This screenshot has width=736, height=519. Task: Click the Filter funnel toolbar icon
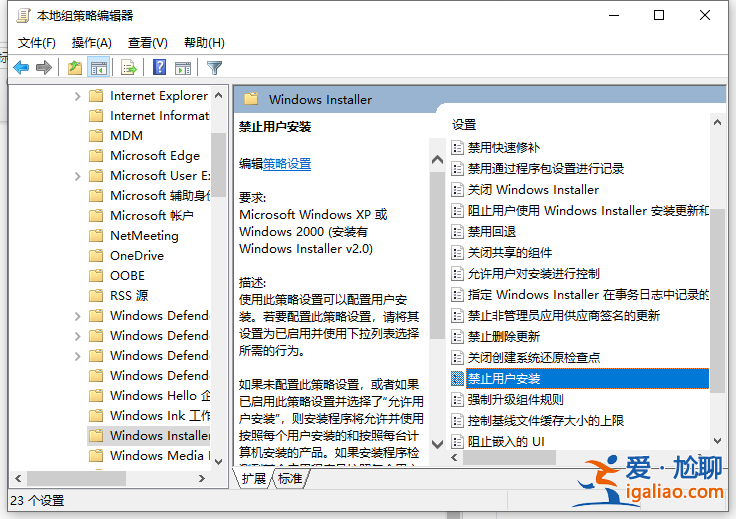[x=214, y=68]
